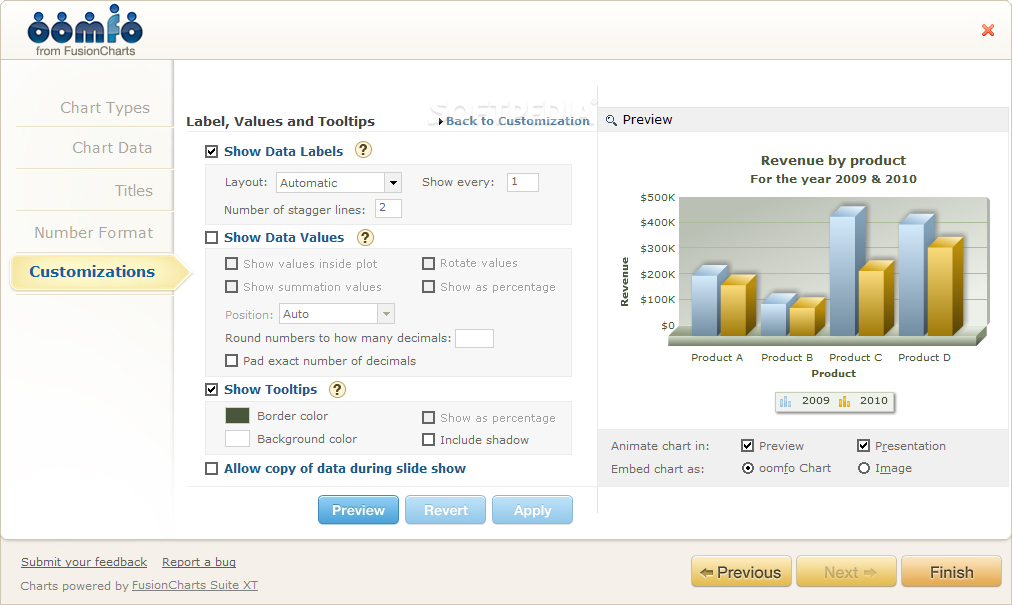Viewport: 1012px width, 605px height.
Task: Click the oomfo logo
Action: (x=85, y=30)
